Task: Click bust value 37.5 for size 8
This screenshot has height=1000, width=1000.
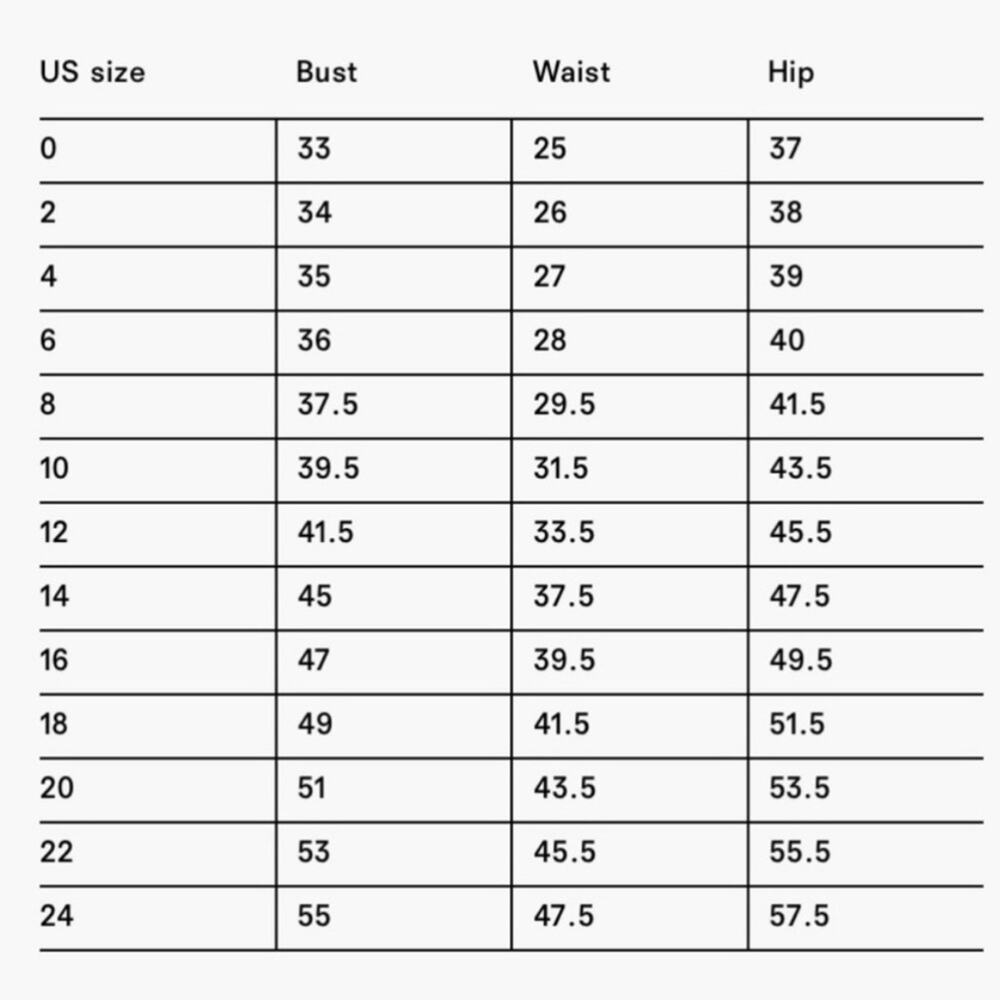Action: 327,405
